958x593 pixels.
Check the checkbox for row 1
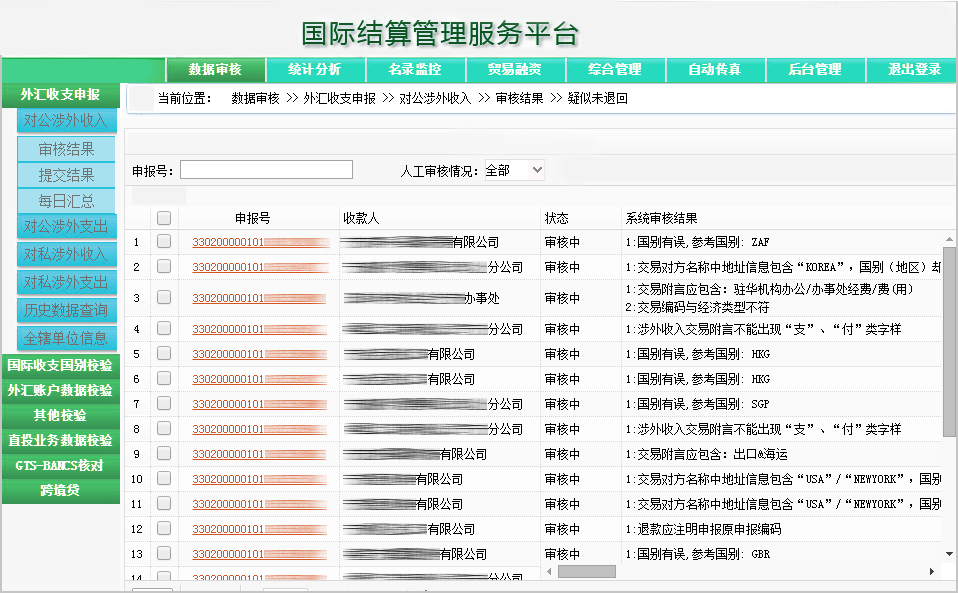(x=164, y=241)
